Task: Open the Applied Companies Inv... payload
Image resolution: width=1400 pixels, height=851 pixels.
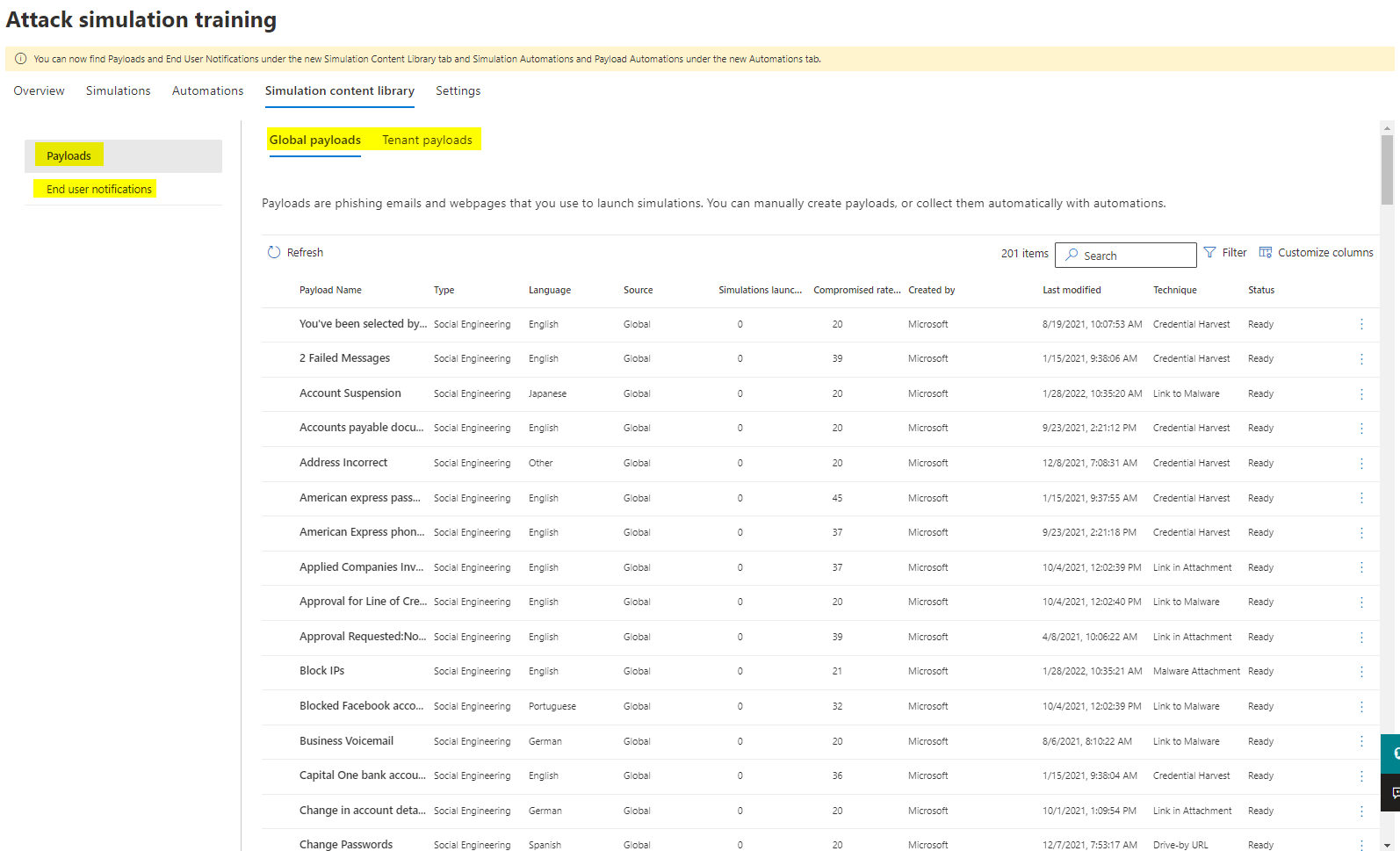Action: [x=361, y=567]
